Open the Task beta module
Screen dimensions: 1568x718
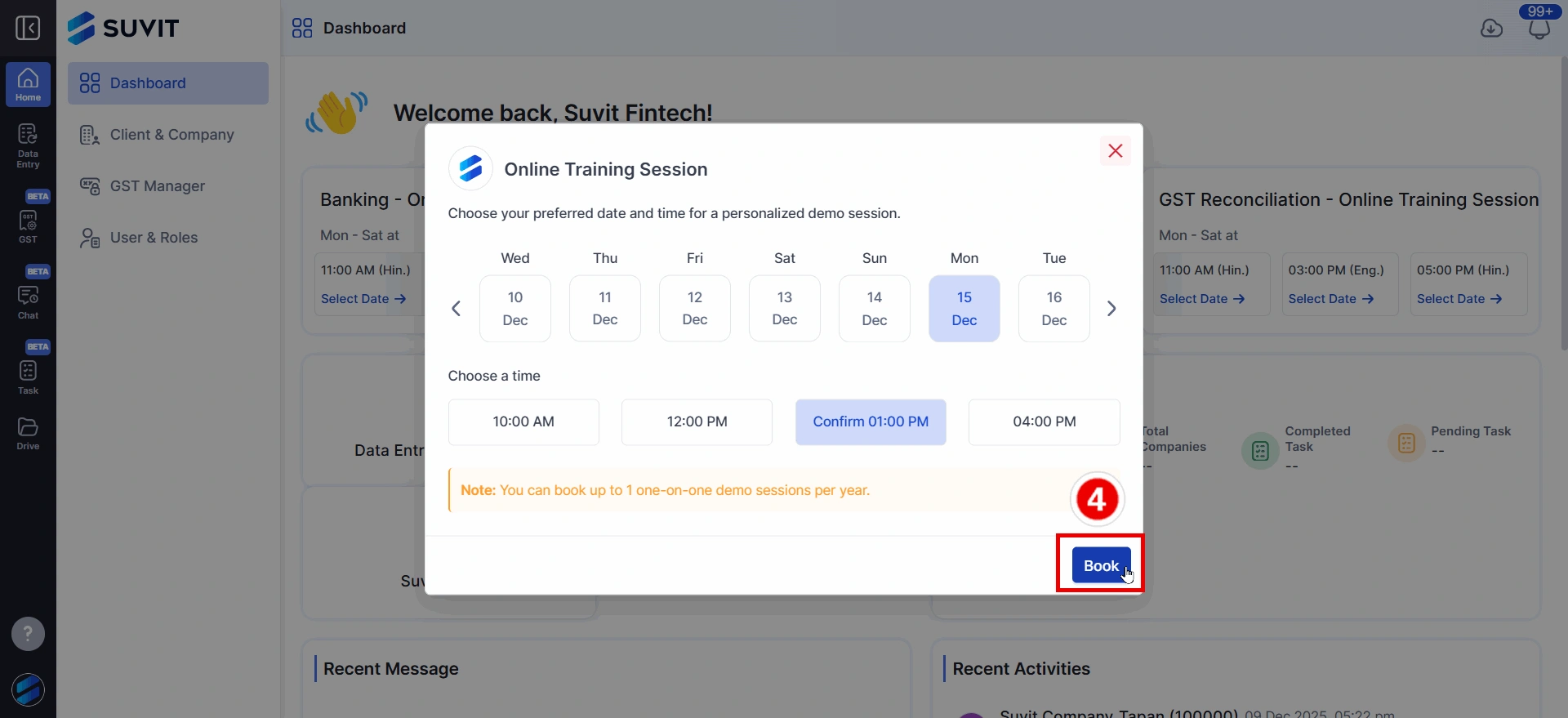point(28,376)
